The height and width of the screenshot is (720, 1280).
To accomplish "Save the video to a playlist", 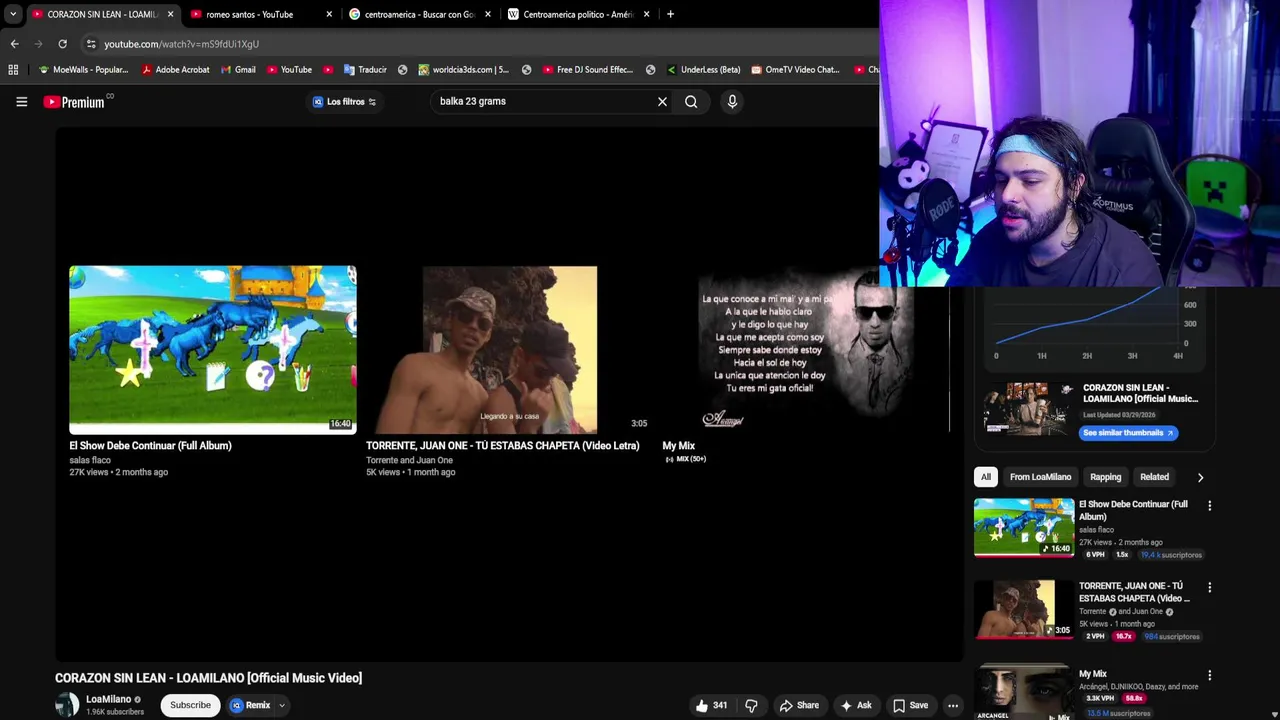I will tap(910, 705).
